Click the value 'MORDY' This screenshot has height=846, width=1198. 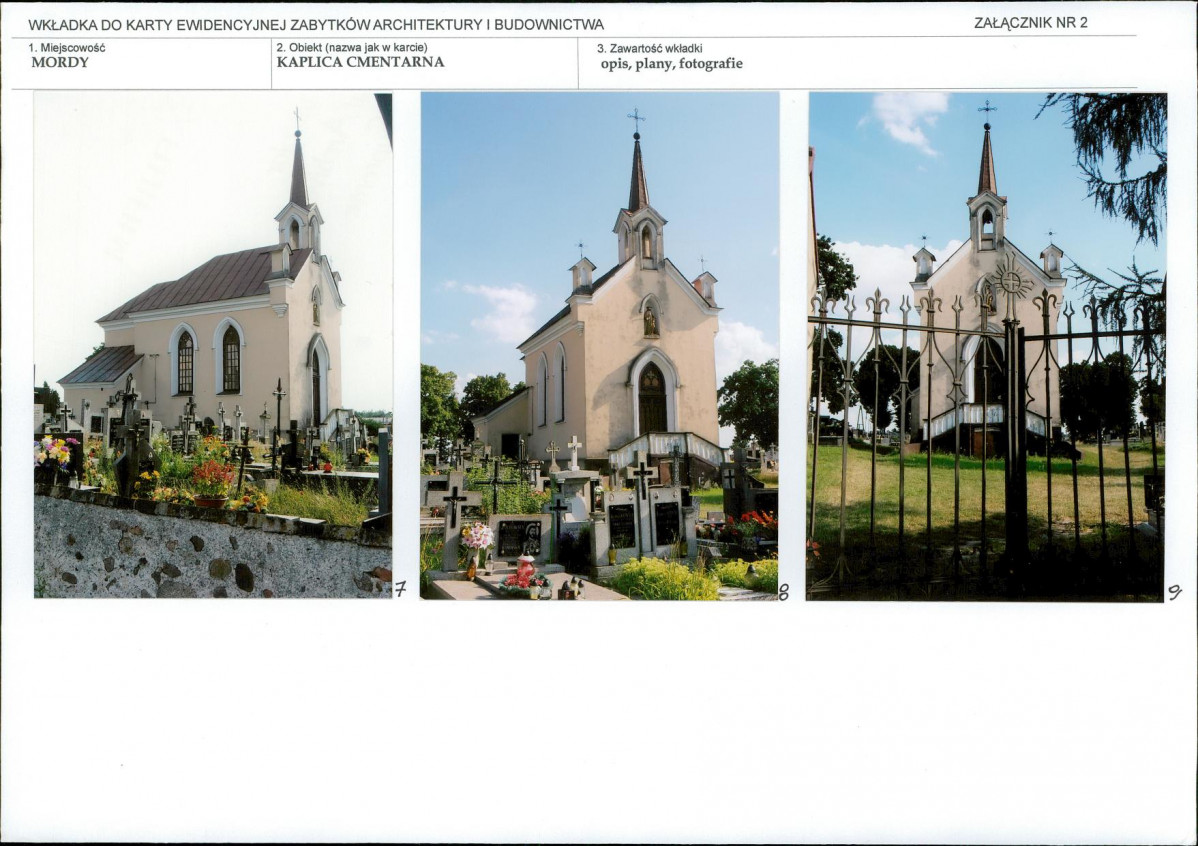tap(60, 63)
